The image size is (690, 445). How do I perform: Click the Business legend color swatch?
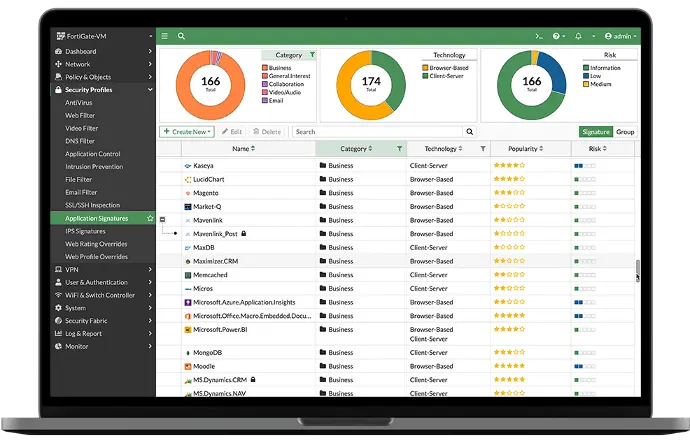pos(265,68)
